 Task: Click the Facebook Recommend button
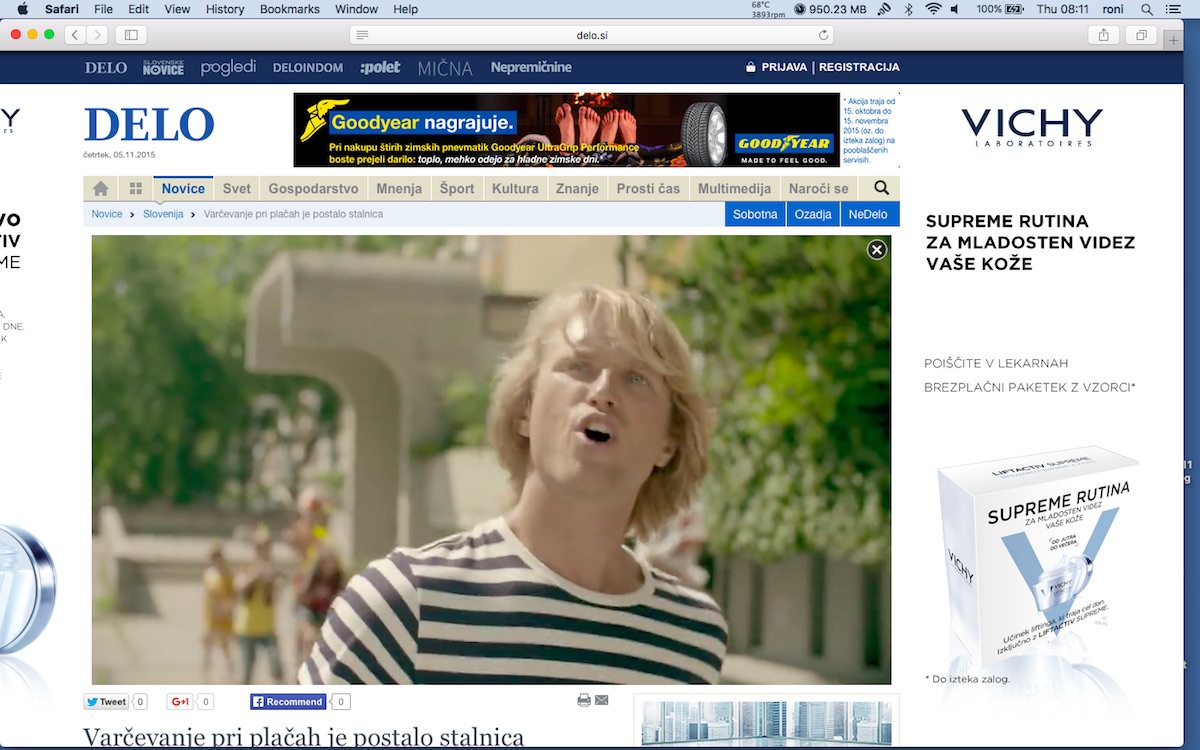click(288, 702)
